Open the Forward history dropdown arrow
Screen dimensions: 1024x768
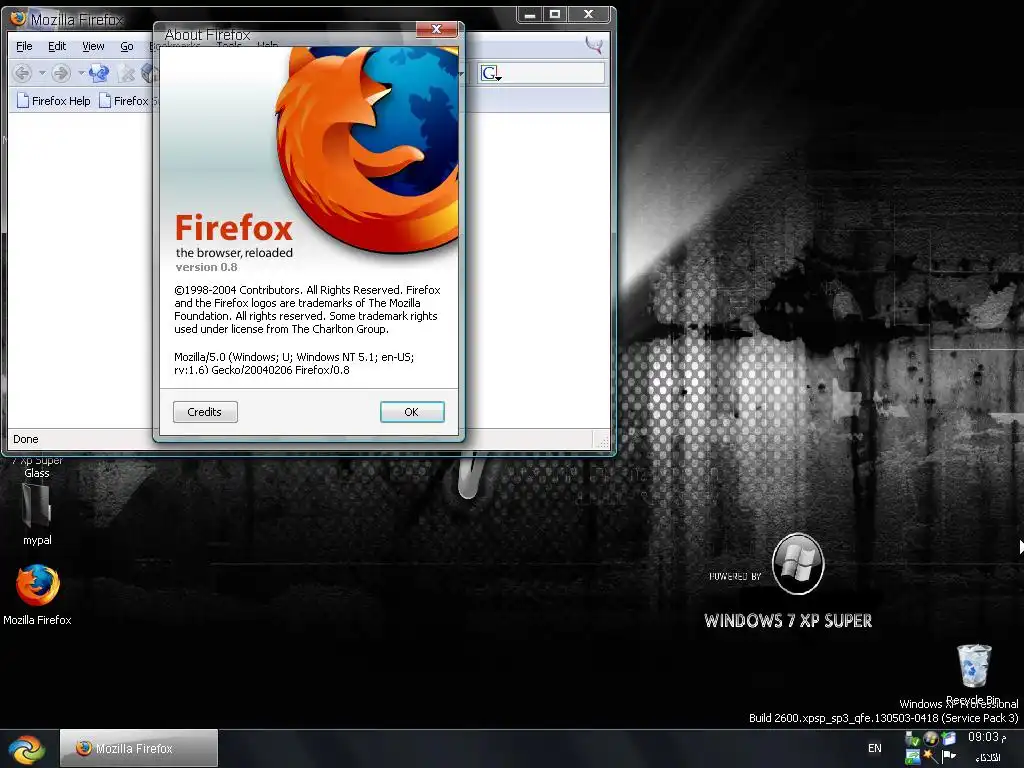click(80, 73)
